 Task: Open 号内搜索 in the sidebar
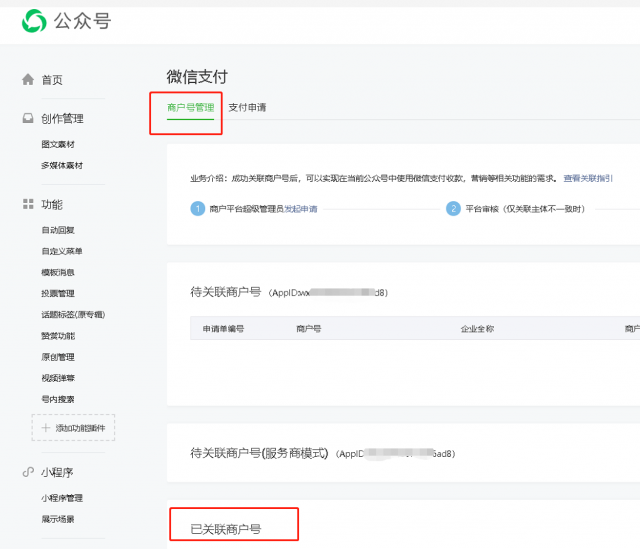pyautogui.click(x=58, y=399)
